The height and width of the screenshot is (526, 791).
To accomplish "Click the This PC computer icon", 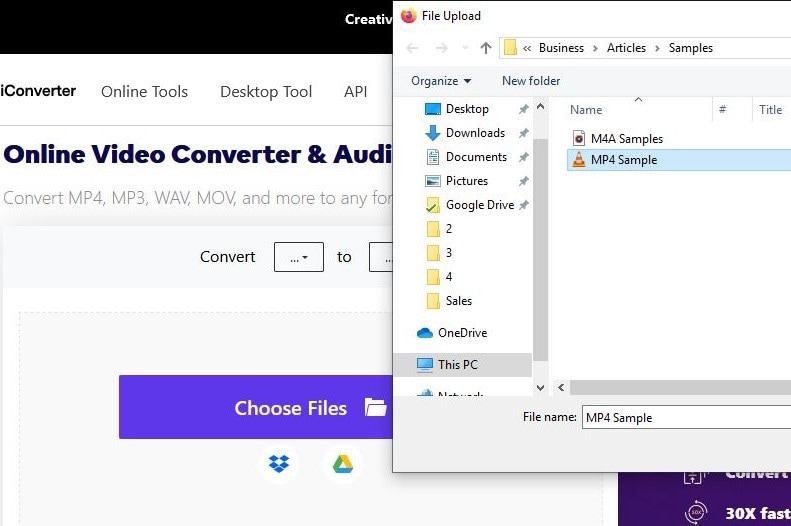I will (425, 365).
